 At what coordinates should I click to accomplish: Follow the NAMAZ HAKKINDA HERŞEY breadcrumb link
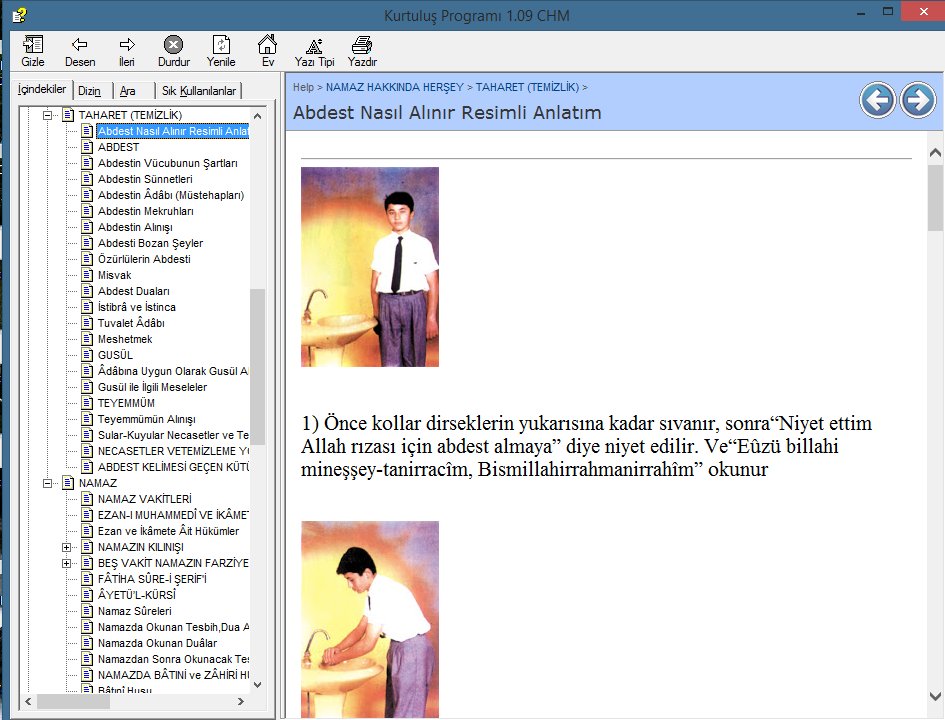point(396,87)
